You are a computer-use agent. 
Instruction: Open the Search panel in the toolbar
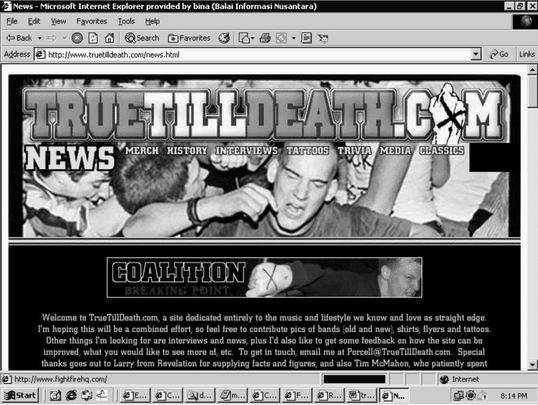pyautogui.click(x=142, y=38)
